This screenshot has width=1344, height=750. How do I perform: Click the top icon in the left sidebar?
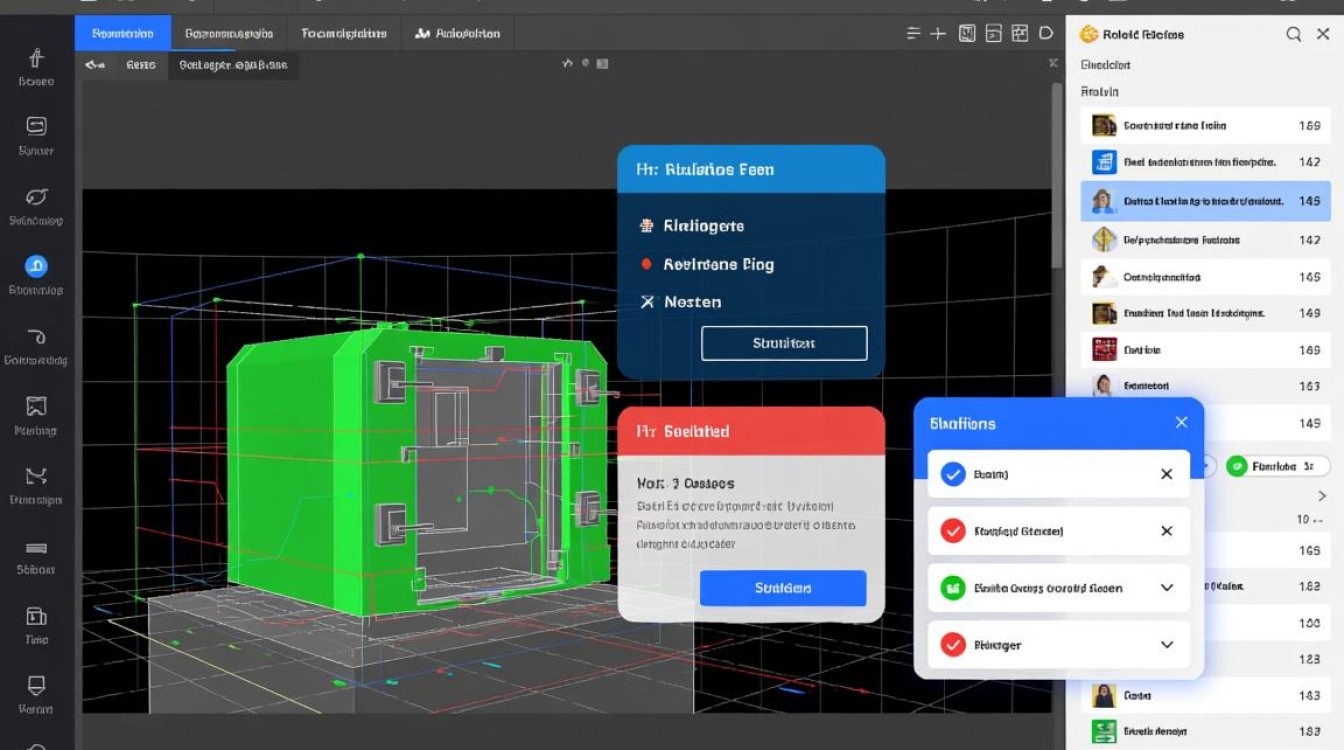click(x=36, y=58)
